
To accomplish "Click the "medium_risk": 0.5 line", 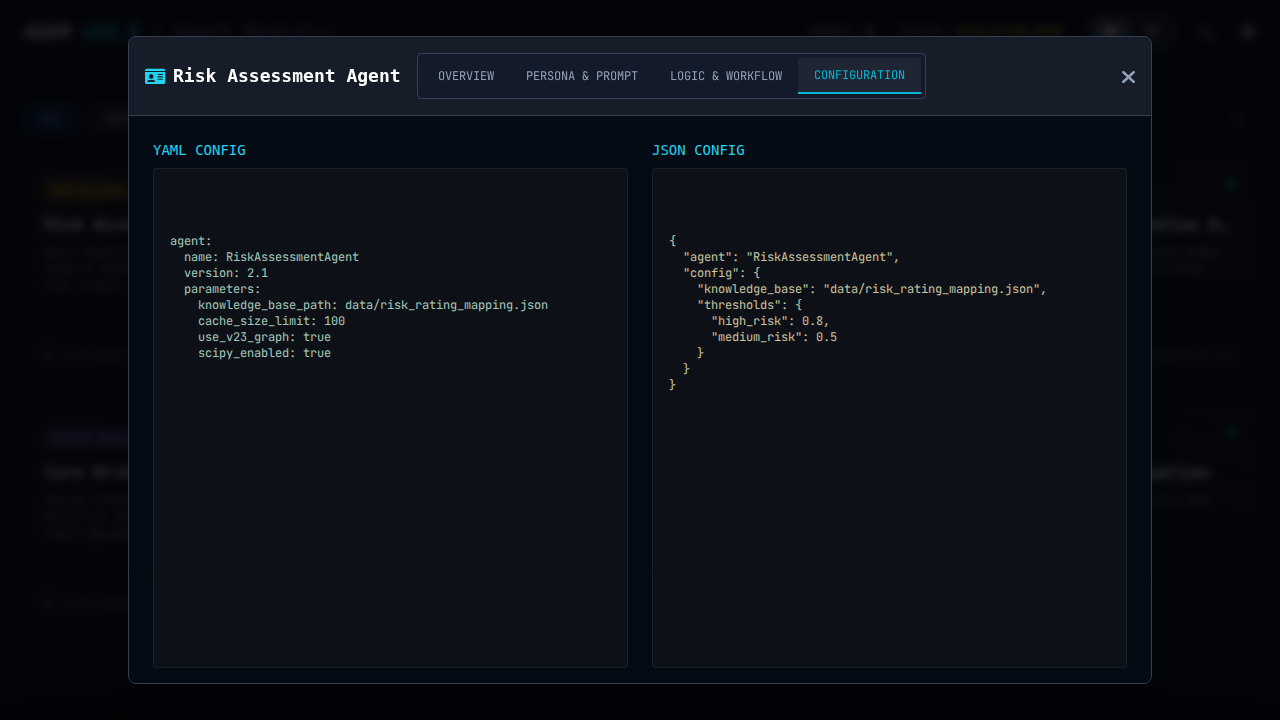I will pyautogui.click(x=774, y=337).
